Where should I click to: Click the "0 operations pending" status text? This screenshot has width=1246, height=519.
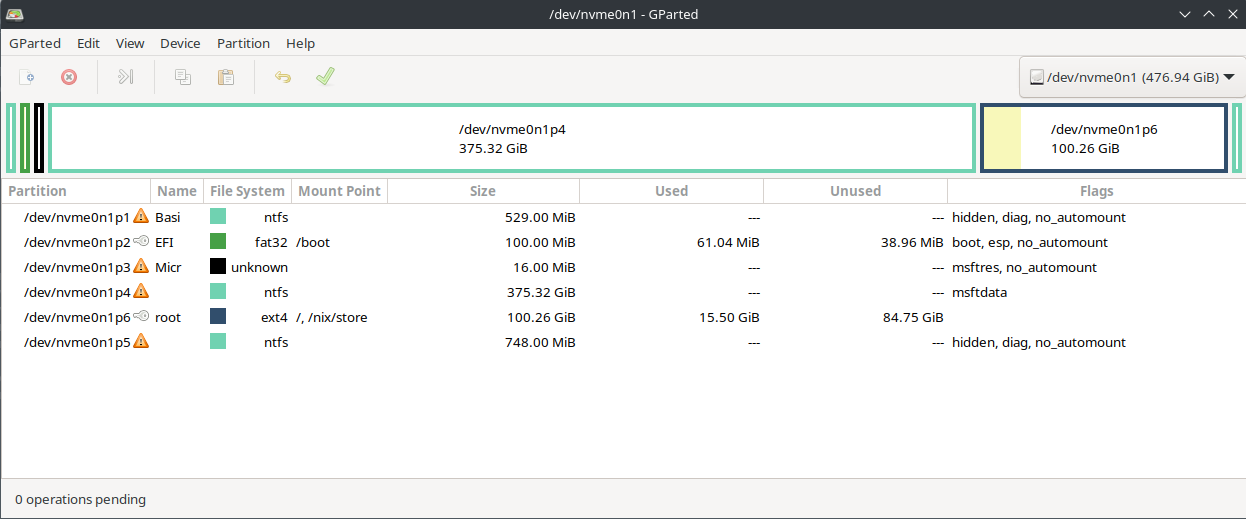[x=80, y=499]
